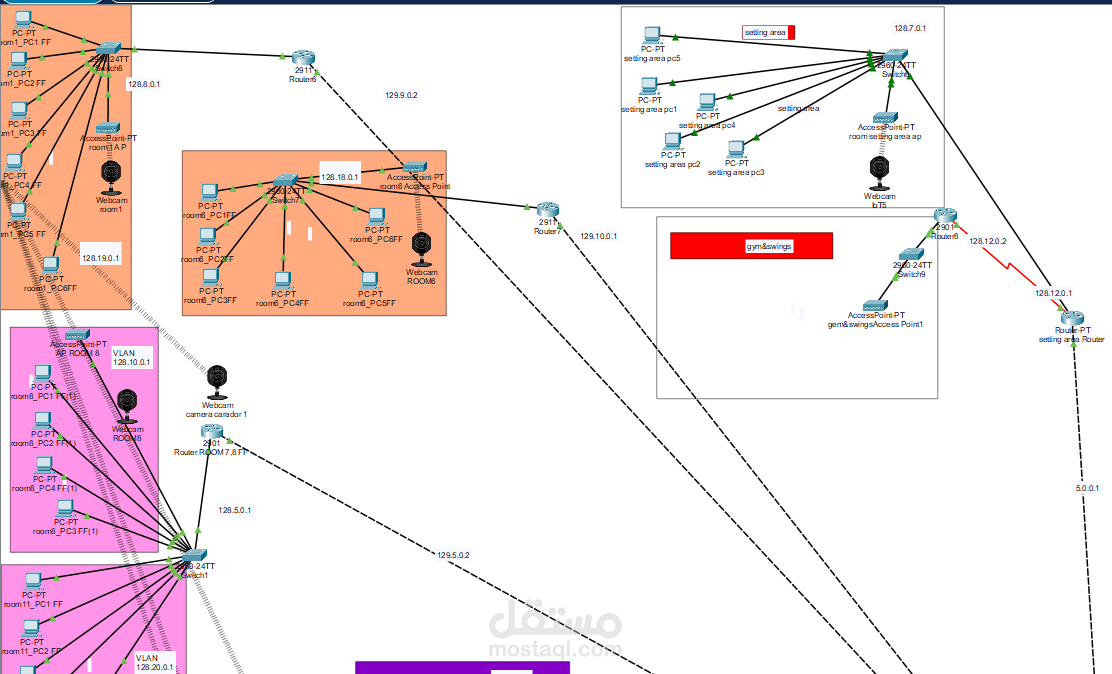Select room6_PC1FF computer icon
This screenshot has height=674, width=1112.
coord(209,192)
